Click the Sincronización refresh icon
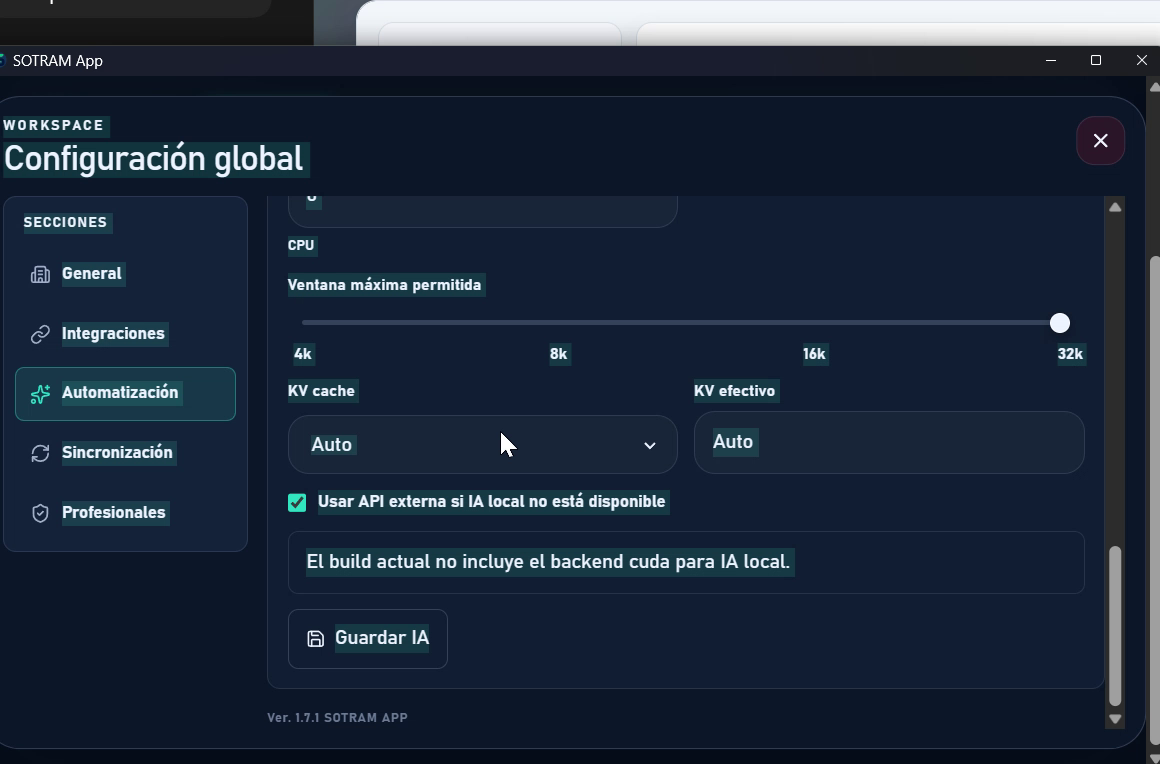This screenshot has width=1160, height=764. point(40,453)
